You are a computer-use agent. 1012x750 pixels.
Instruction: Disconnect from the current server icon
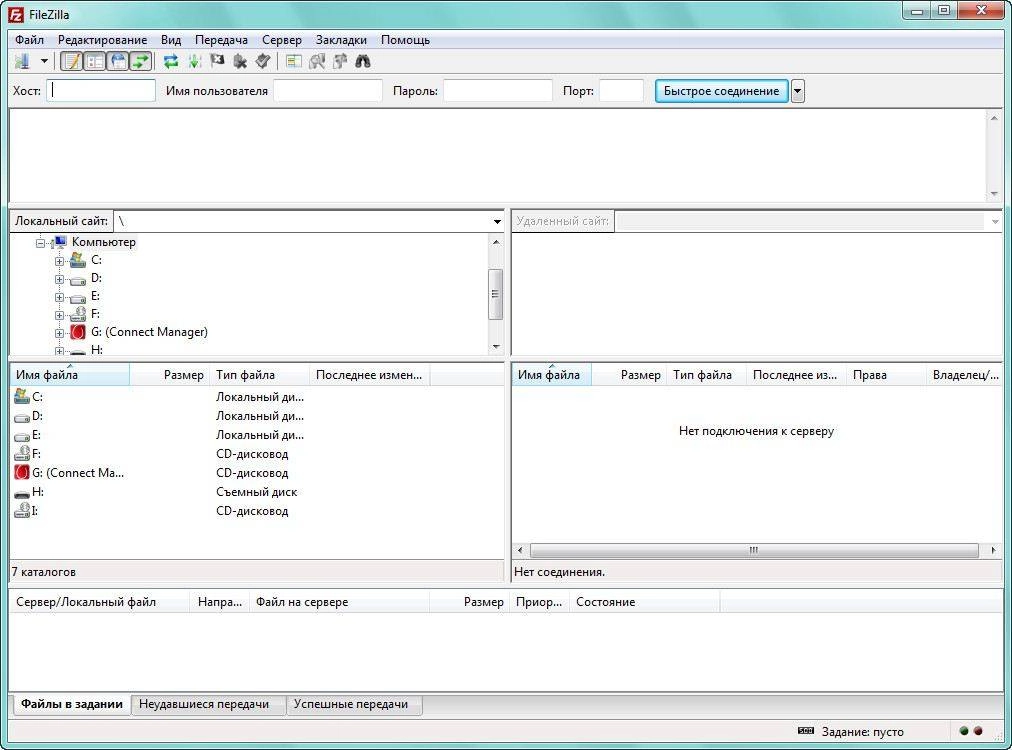[x=240, y=61]
